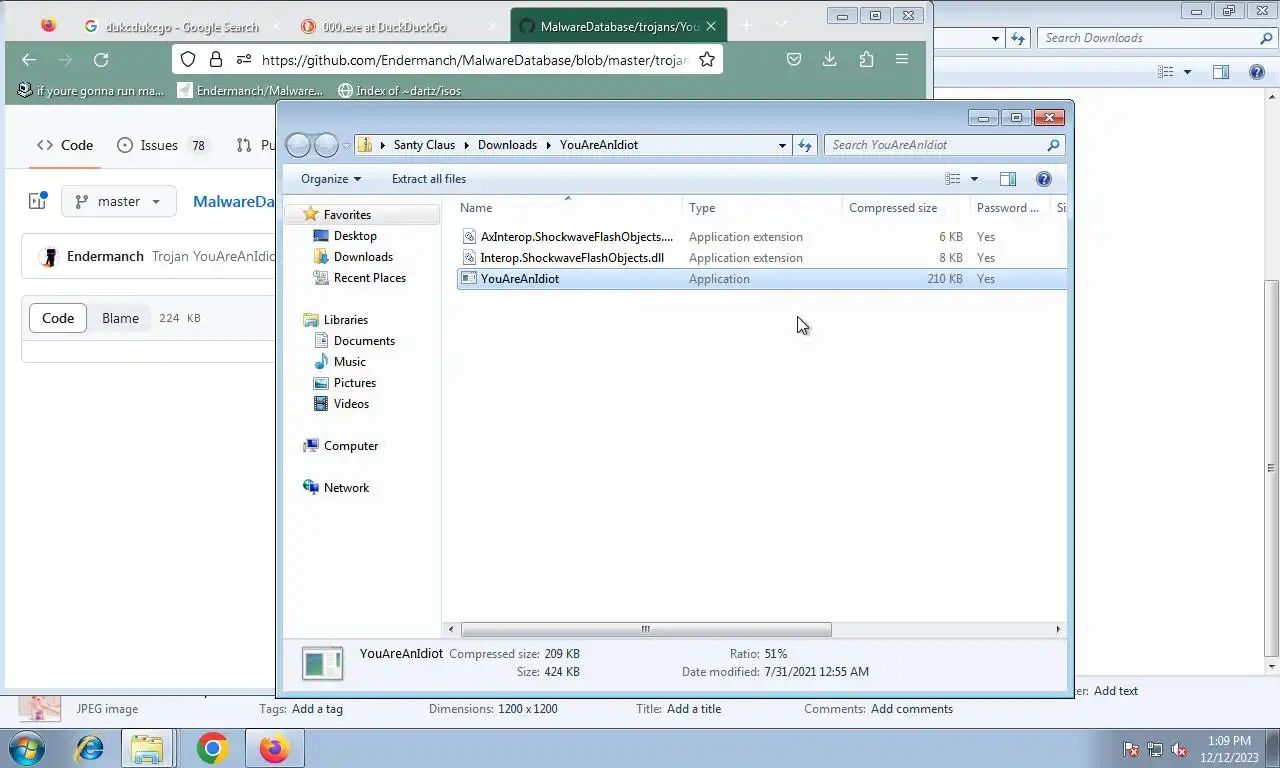Open Favorites in navigation pane
The image size is (1280, 768).
[347, 215]
